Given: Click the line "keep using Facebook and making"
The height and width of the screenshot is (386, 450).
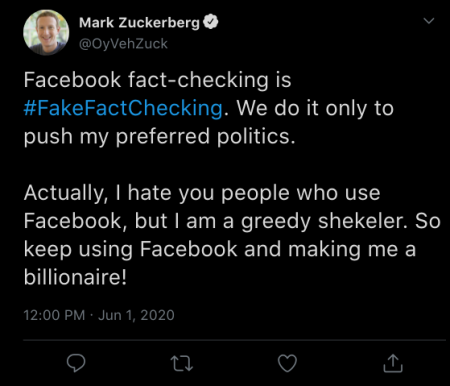Looking at the screenshot, I should (x=220, y=249).
